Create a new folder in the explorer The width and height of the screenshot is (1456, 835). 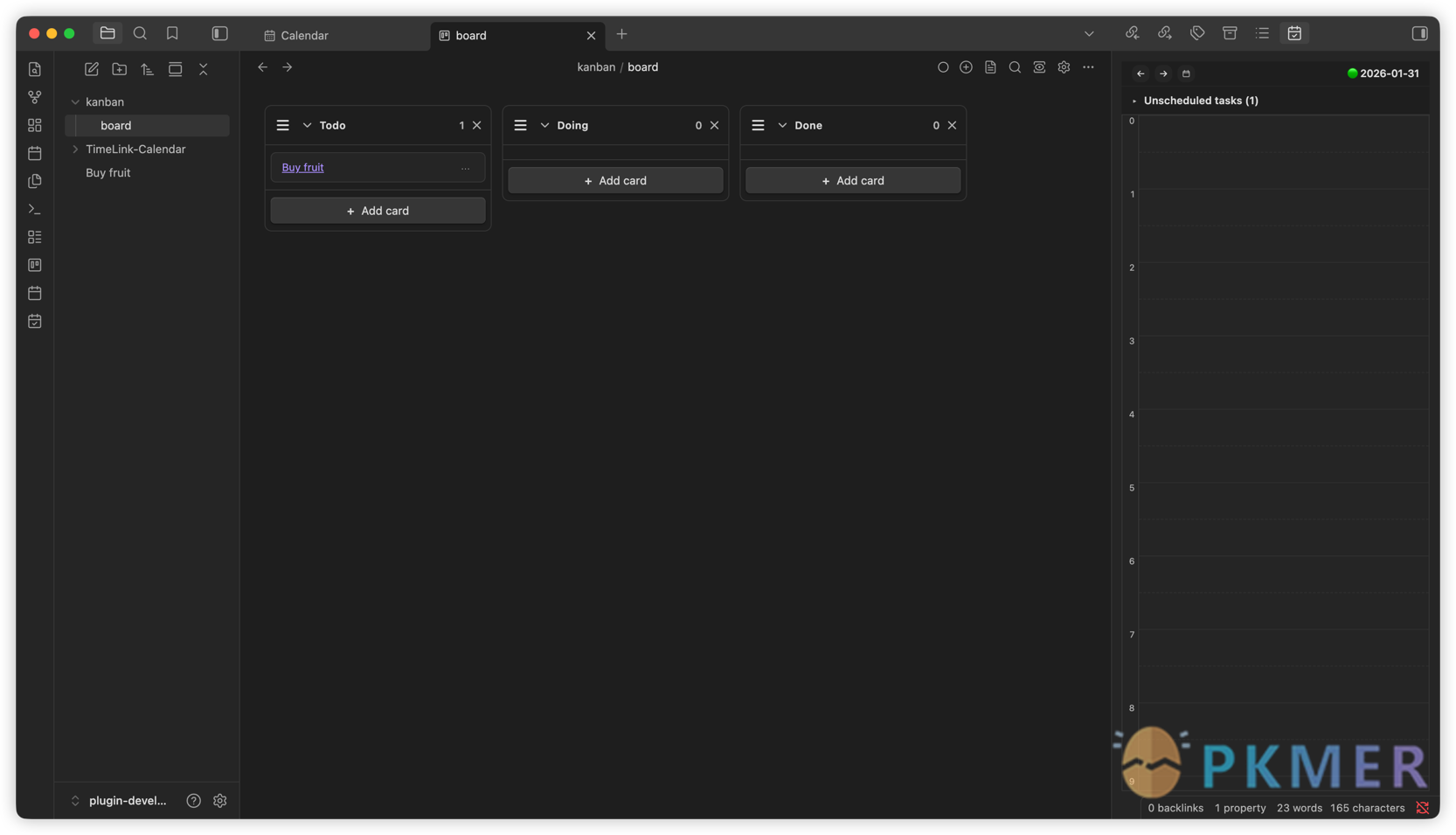(x=120, y=69)
